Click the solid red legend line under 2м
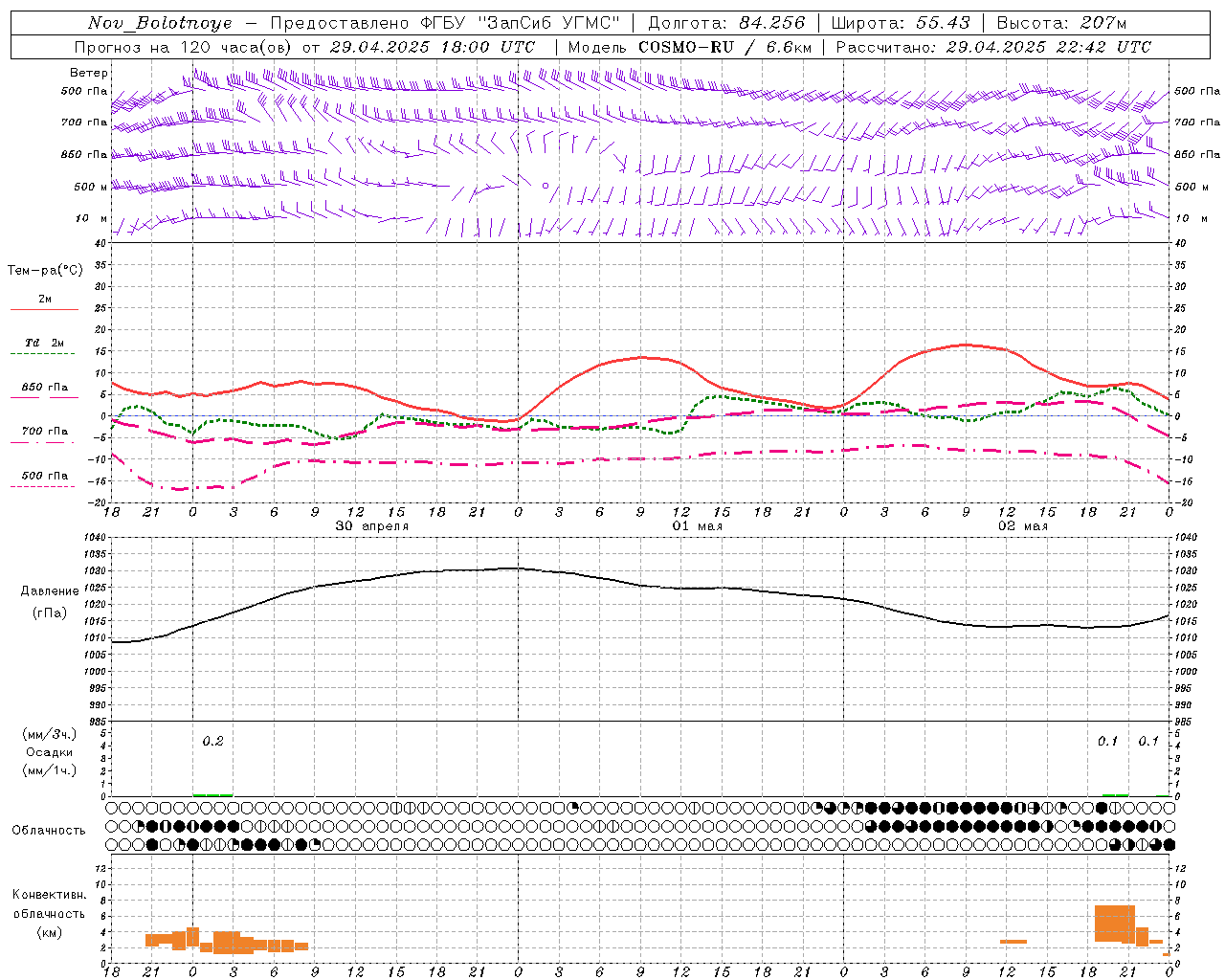This screenshot has height=980, width=1225. tap(44, 310)
